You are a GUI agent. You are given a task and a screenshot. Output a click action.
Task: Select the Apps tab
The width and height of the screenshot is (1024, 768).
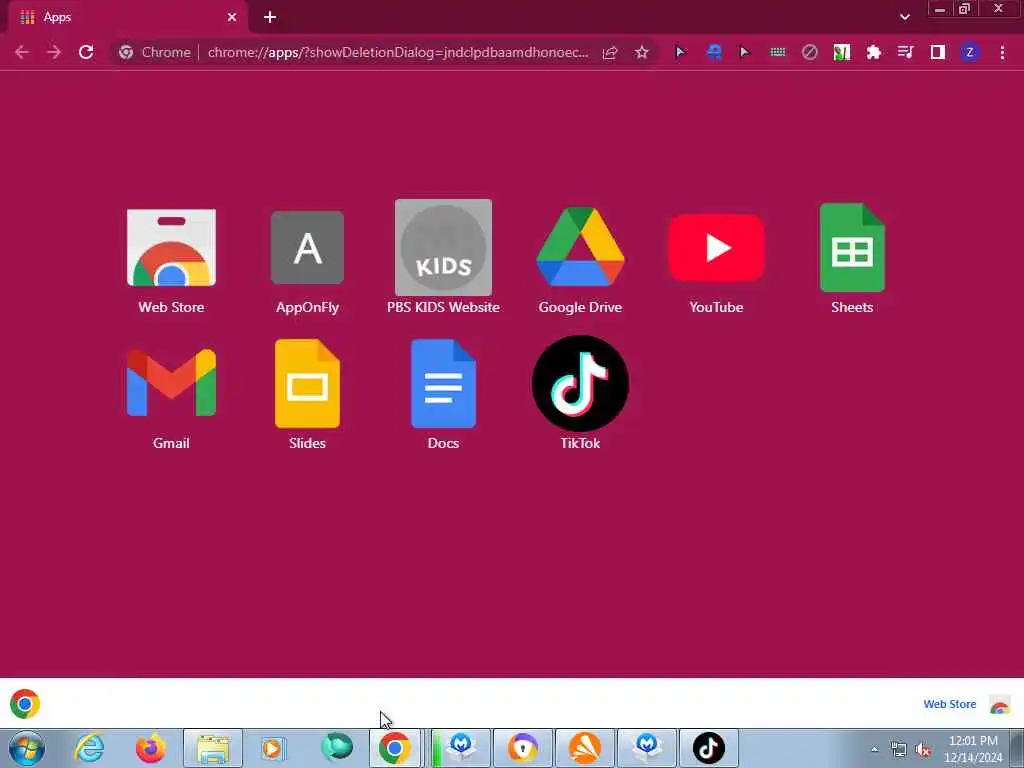127,17
